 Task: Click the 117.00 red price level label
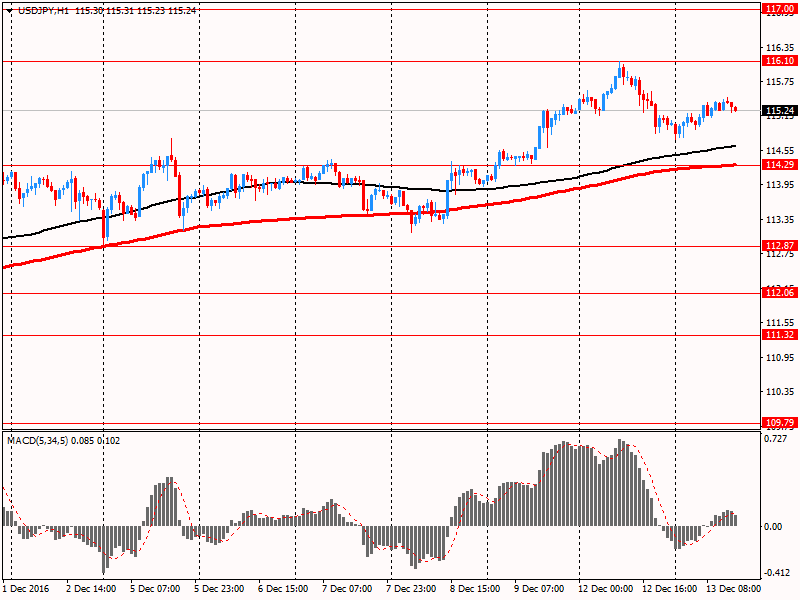pos(778,9)
